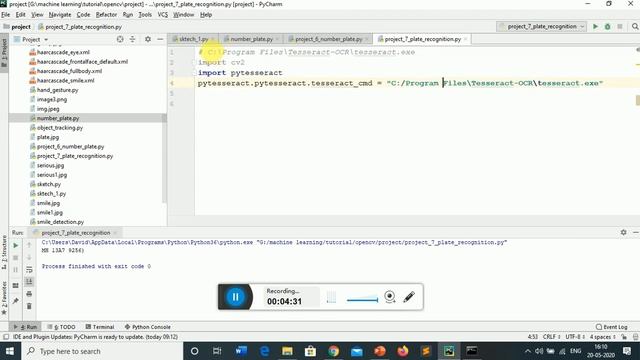Click the line:column indicator in the status bar

[x=533, y=337]
